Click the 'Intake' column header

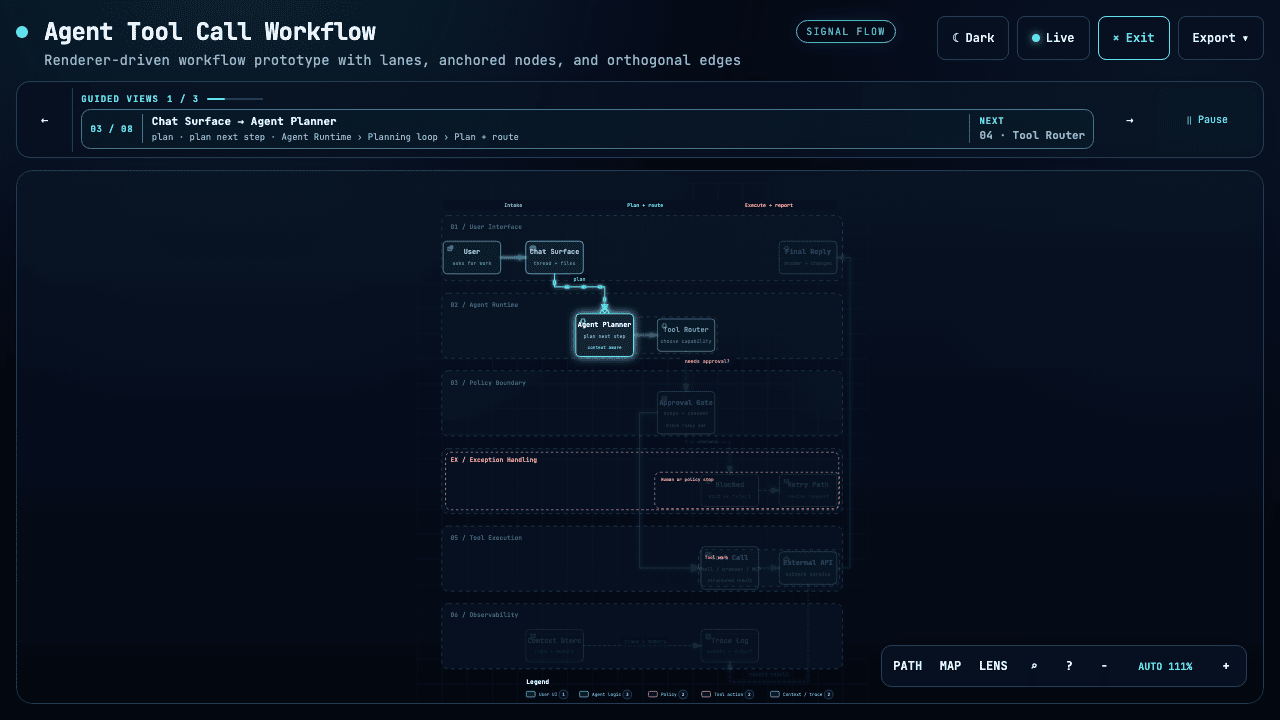pyautogui.click(x=513, y=205)
